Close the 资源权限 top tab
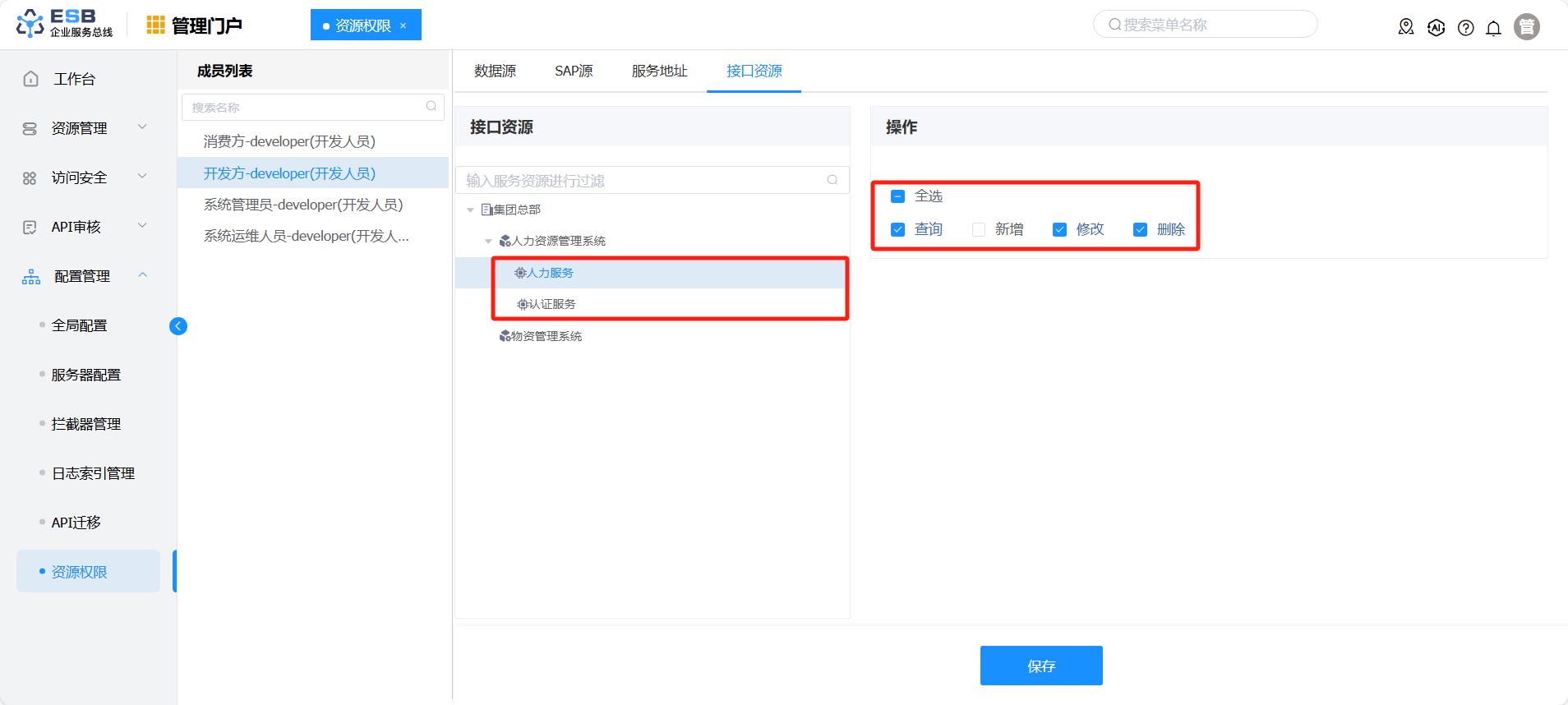 403,25
